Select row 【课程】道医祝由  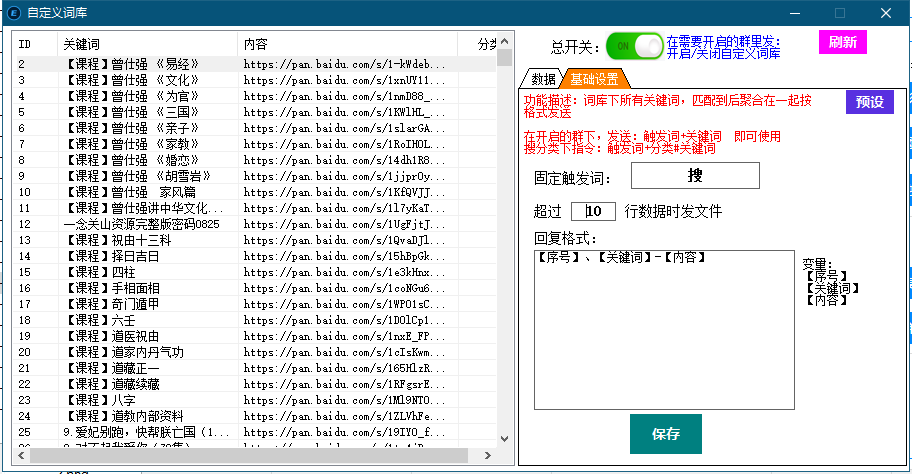point(255,336)
